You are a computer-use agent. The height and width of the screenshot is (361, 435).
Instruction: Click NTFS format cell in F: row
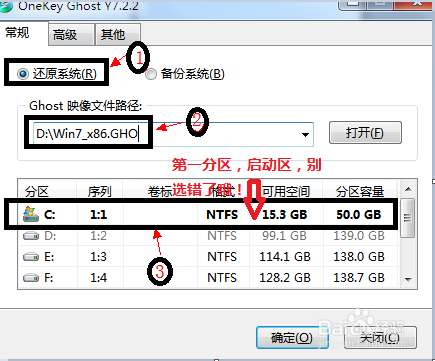(x=222, y=278)
